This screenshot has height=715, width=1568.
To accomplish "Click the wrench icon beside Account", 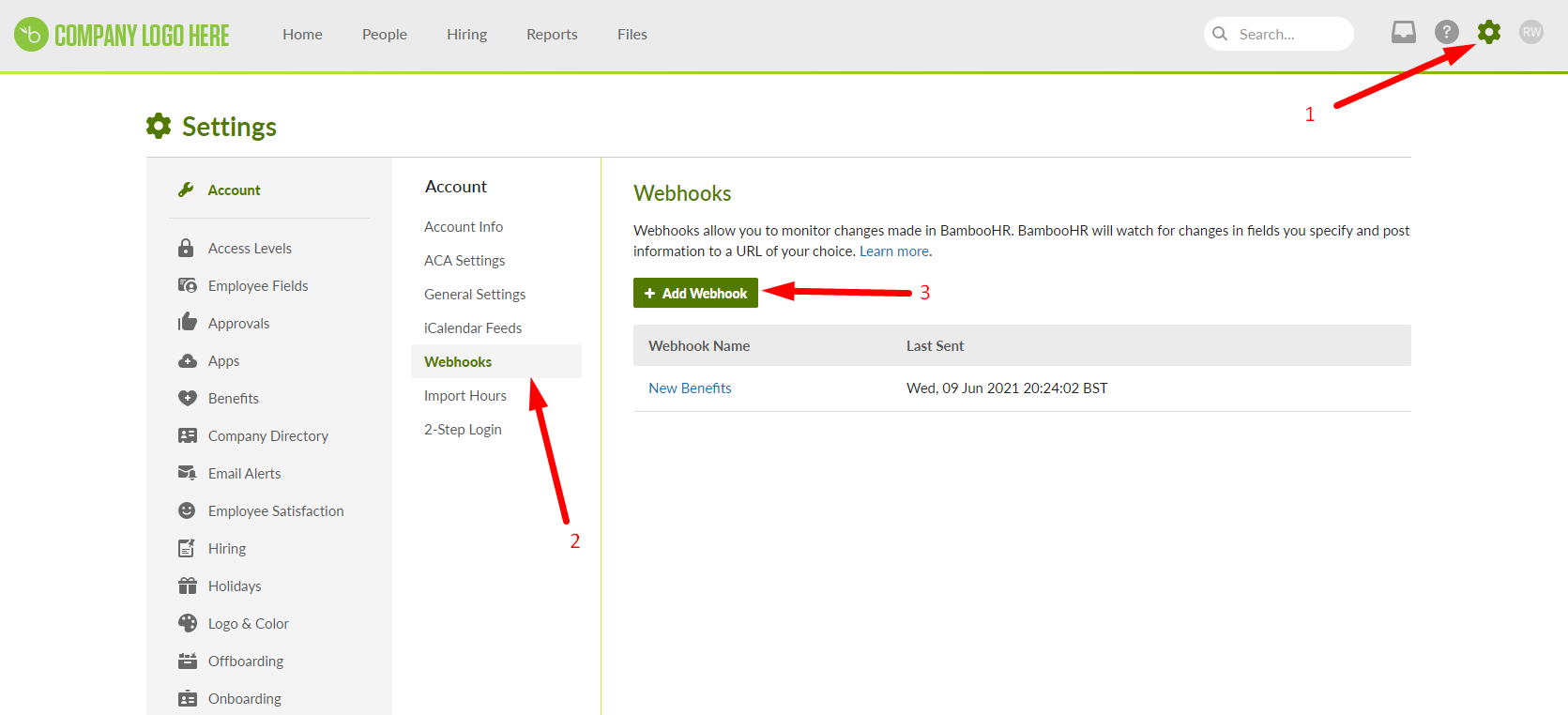I will (186, 190).
